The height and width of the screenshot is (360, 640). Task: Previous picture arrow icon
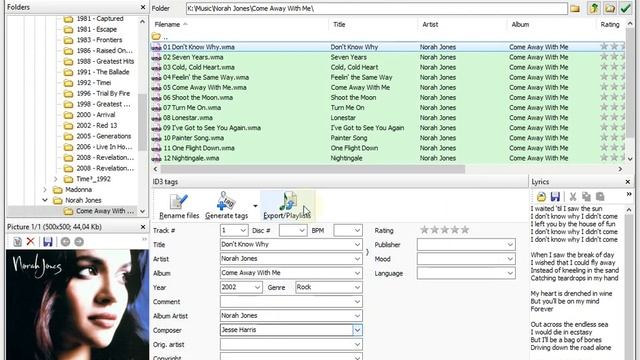pos(65,242)
